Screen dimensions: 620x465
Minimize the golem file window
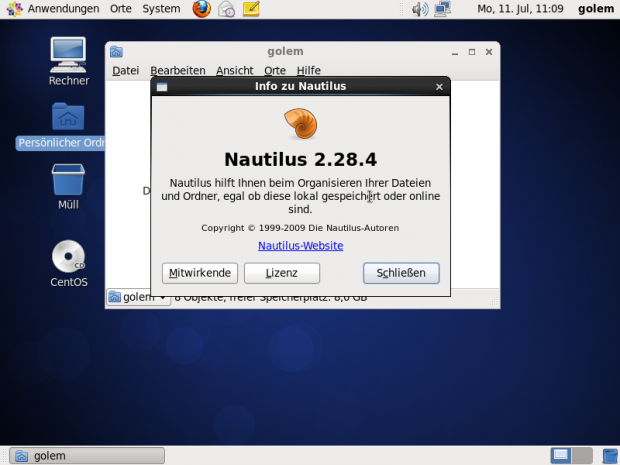pyautogui.click(x=455, y=52)
